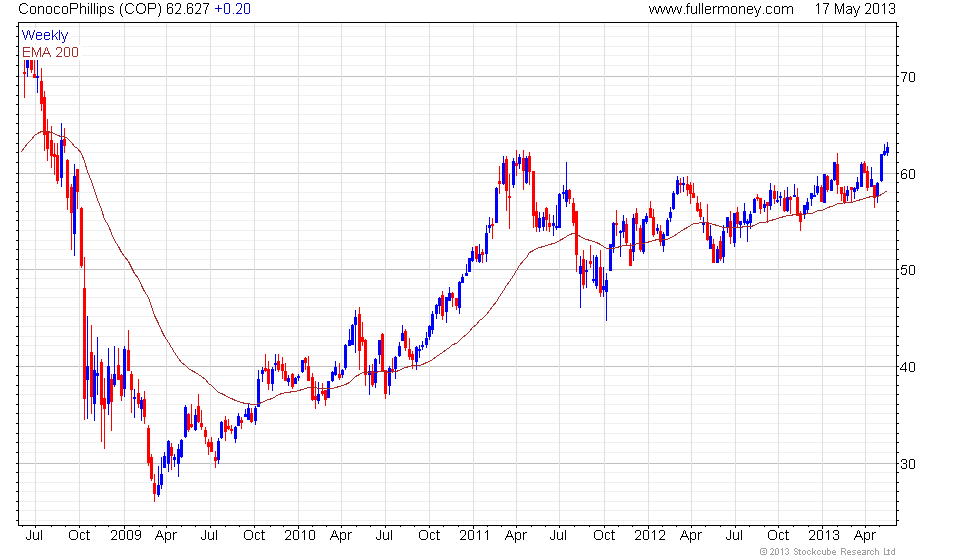980x560 pixels.
Task: Click the 17 May 2013 chart date
Action: (855, 9)
